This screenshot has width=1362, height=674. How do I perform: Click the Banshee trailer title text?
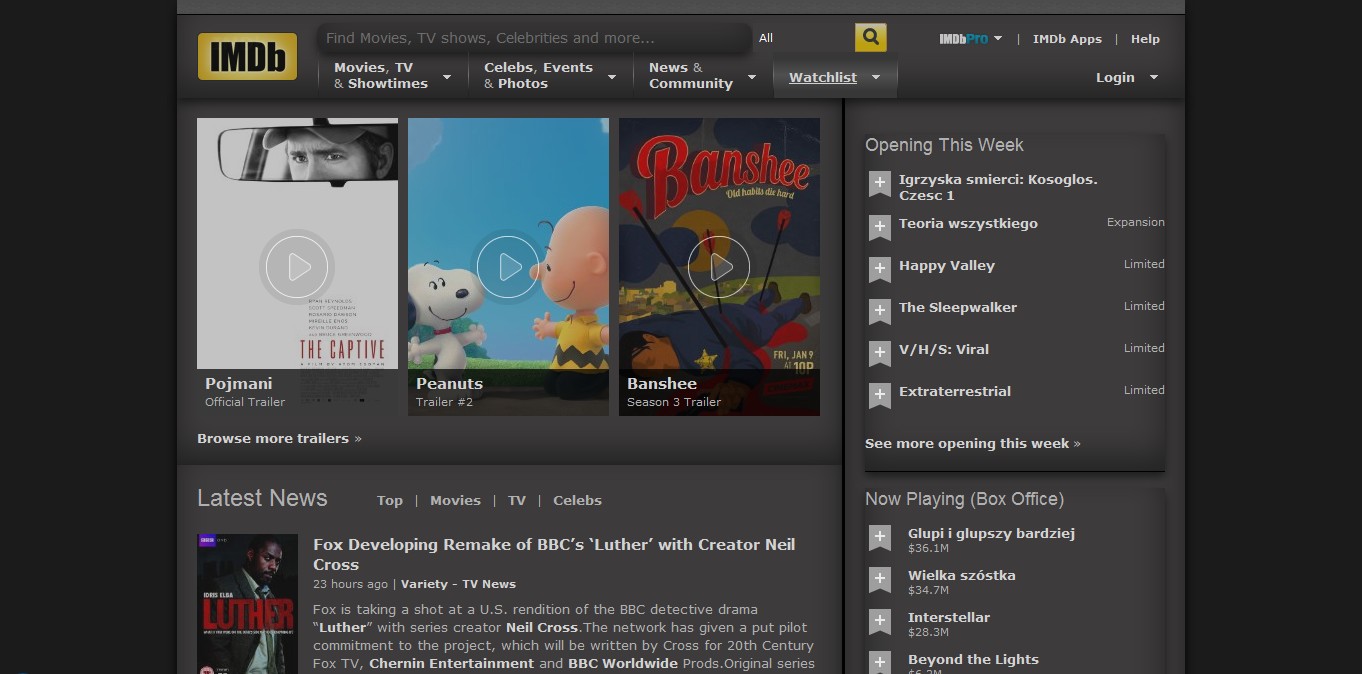click(x=662, y=383)
